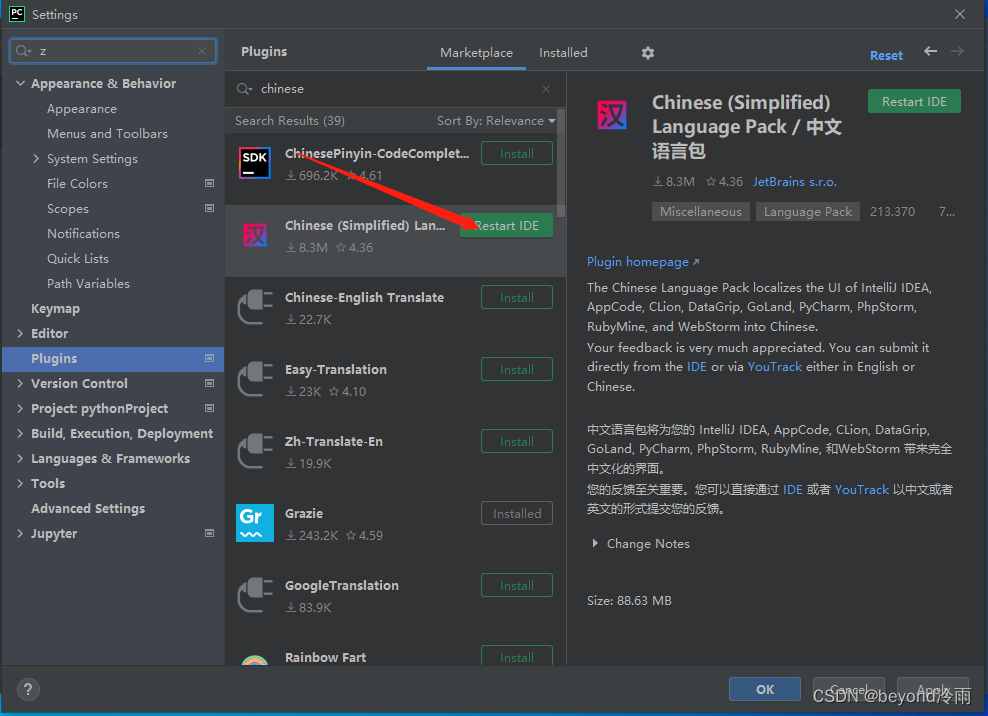This screenshot has height=716, width=988.
Task: Expand Build, Execution, Deployment node
Action: point(20,434)
